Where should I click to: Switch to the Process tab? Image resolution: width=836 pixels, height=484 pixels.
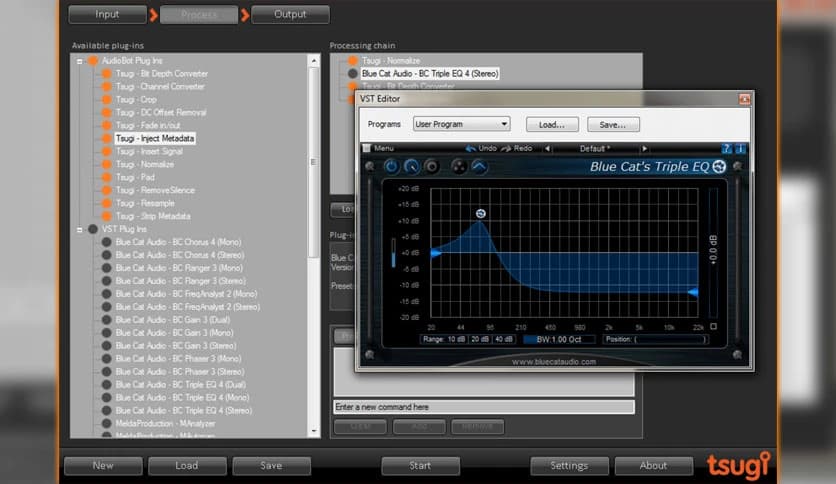199,14
